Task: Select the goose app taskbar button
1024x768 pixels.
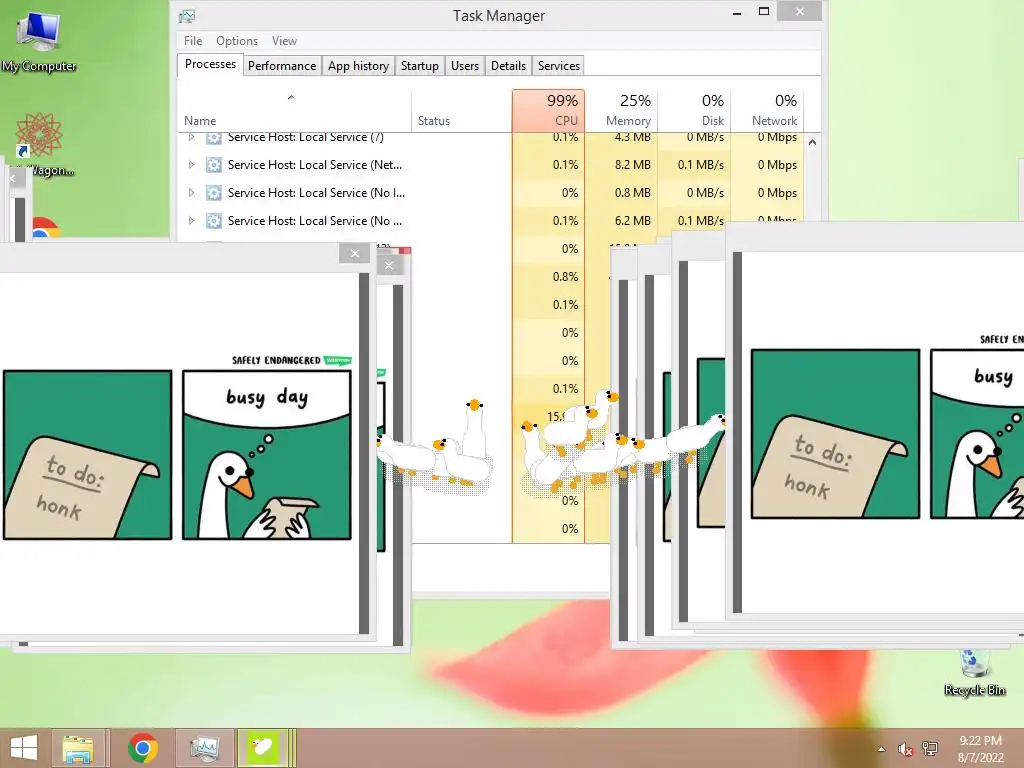Action: [263, 748]
